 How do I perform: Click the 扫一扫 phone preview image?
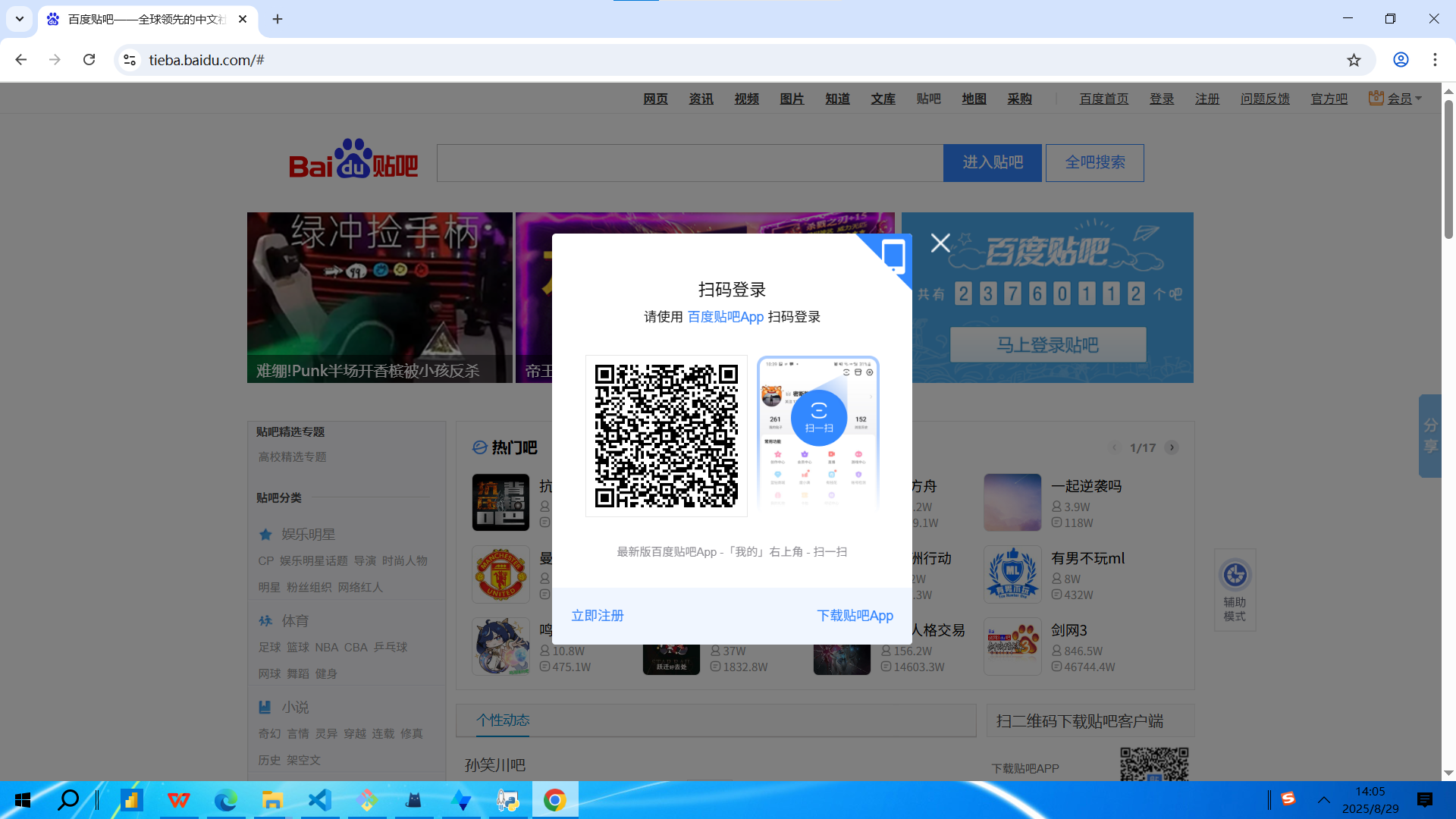(x=818, y=434)
